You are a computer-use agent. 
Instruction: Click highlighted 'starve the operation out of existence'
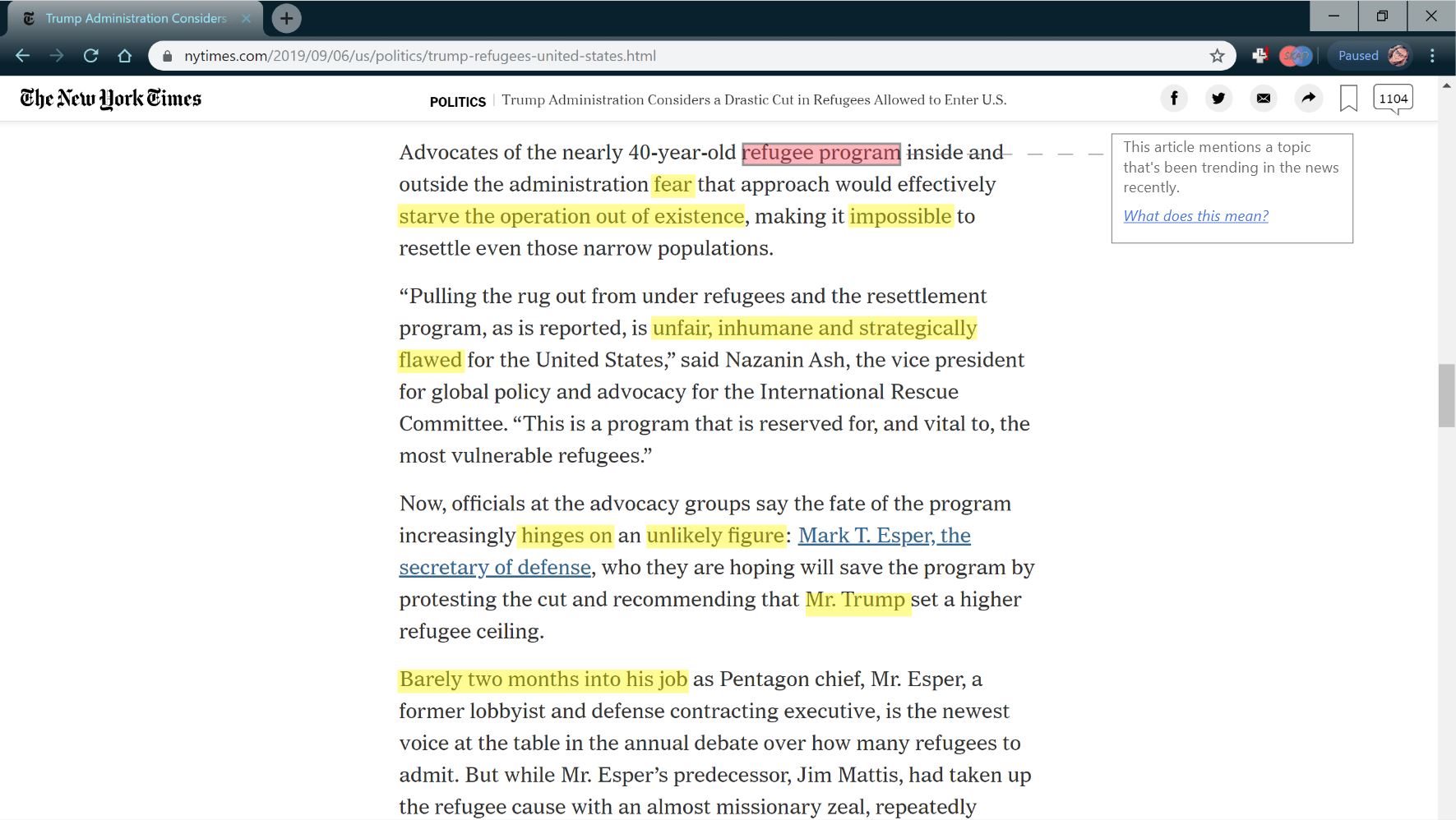pyautogui.click(x=571, y=216)
